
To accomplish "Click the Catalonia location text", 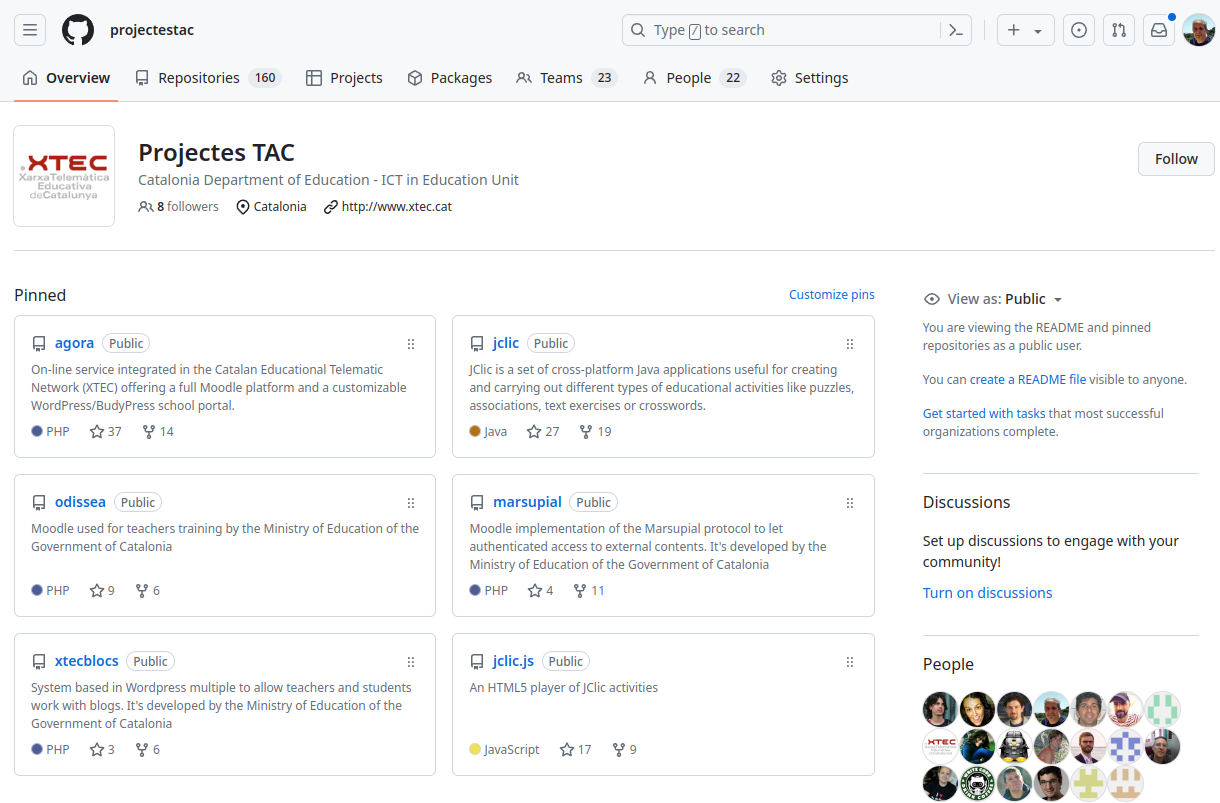I will pos(280,207).
